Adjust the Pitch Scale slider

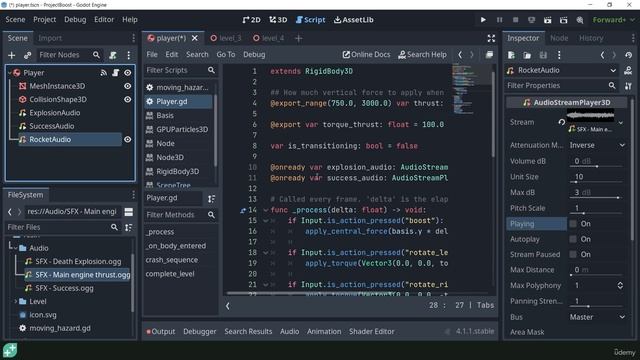[597, 213]
